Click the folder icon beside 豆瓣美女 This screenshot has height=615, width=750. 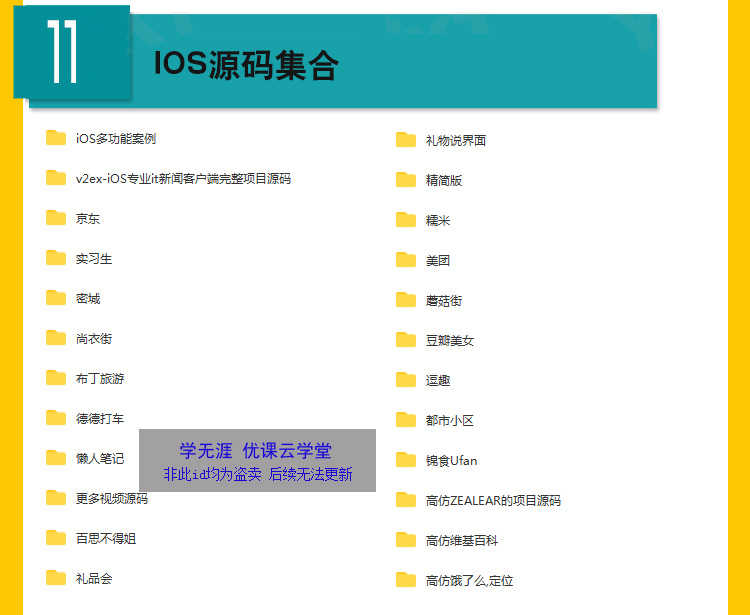tap(406, 340)
